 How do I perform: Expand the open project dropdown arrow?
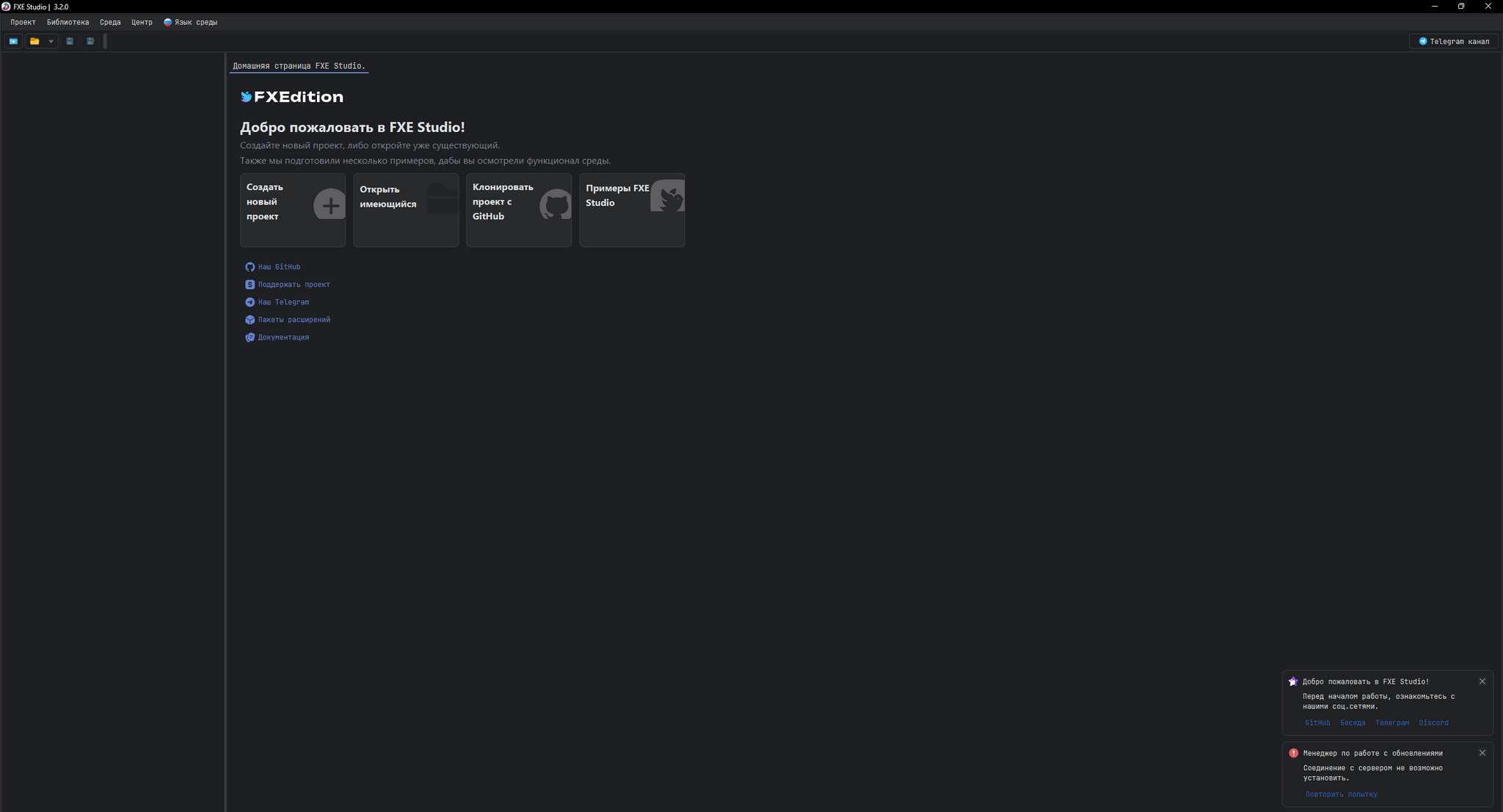[x=51, y=41]
